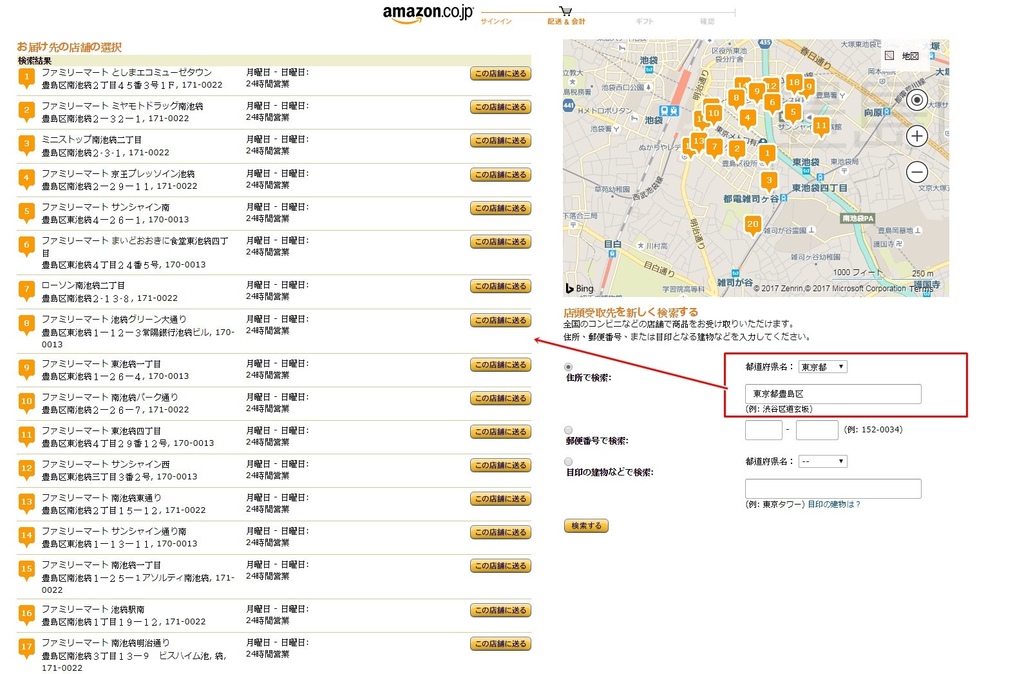Send to ファミリーマート 東池袋四丁目 store

pos(500,432)
